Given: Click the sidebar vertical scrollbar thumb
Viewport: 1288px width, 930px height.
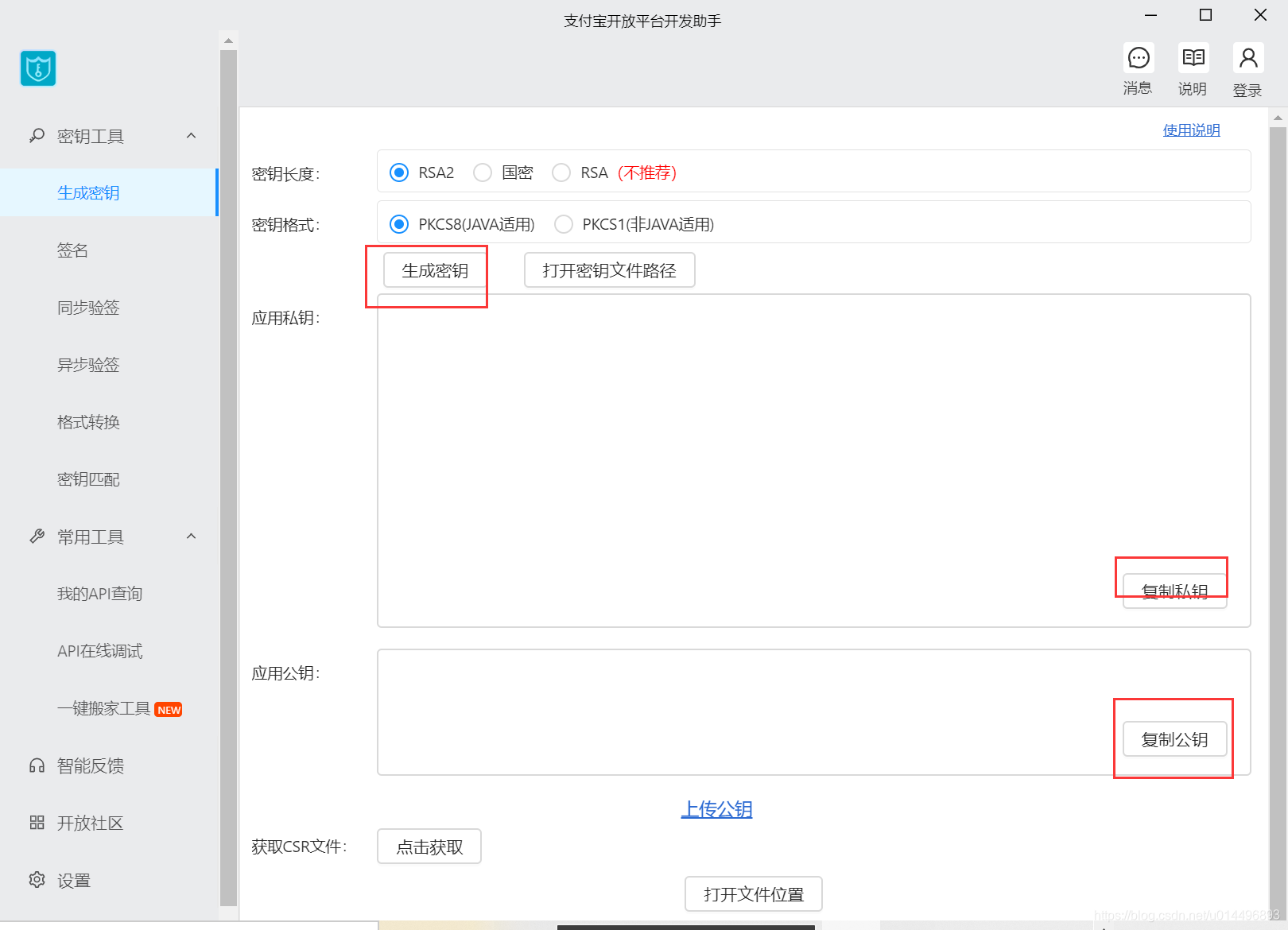Looking at the screenshot, I should (x=228, y=479).
